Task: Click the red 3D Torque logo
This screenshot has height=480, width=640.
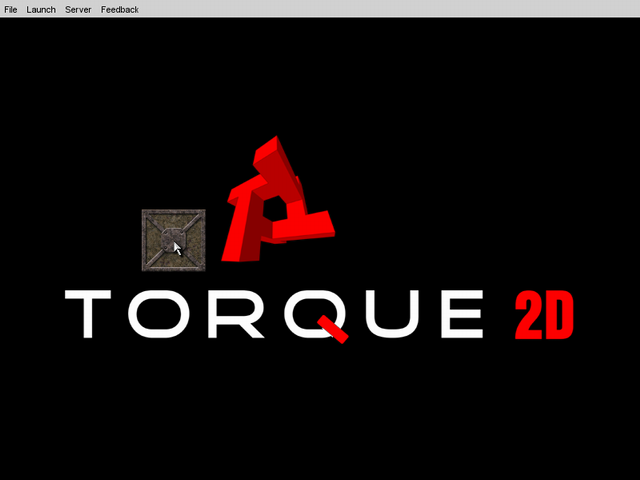Action: point(278,199)
